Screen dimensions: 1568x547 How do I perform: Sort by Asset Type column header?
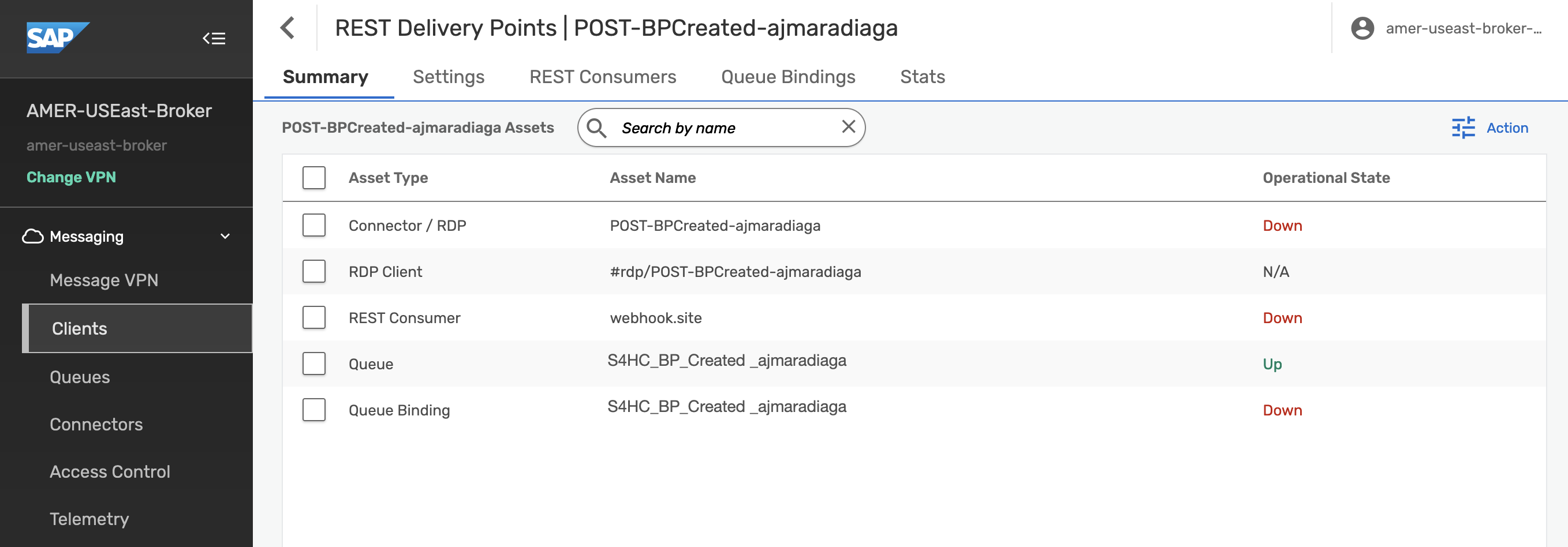pos(389,178)
